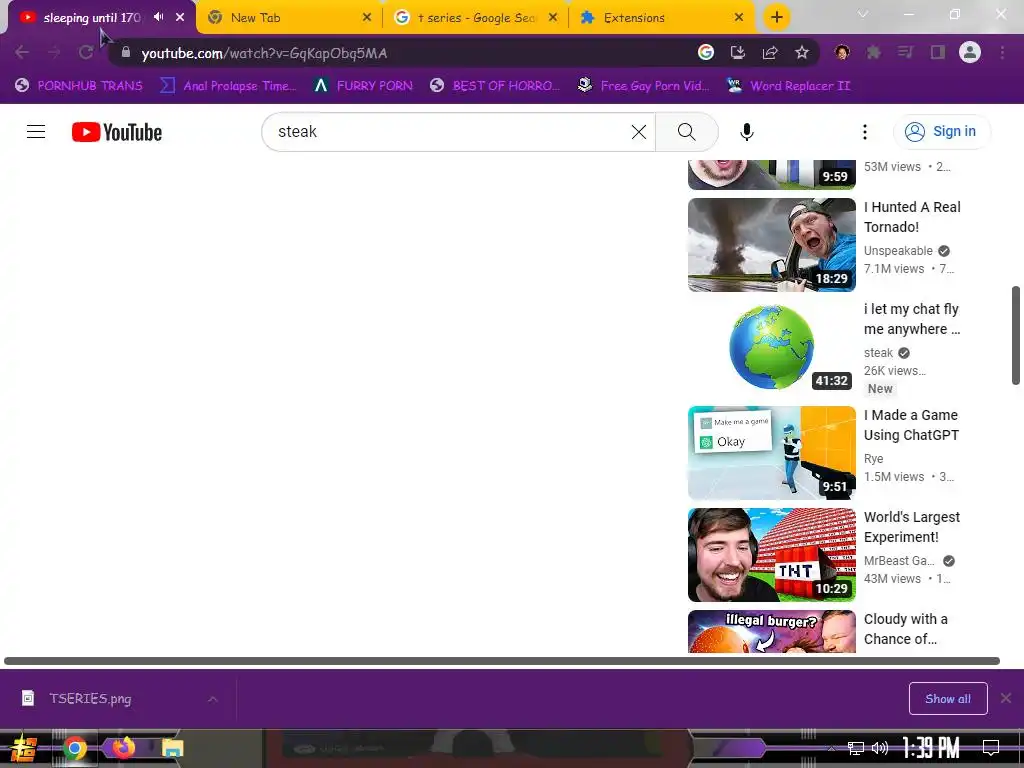Close the downloads bar
Viewport: 1024px width, 768px height.
pyautogui.click(x=1006, y=698)
